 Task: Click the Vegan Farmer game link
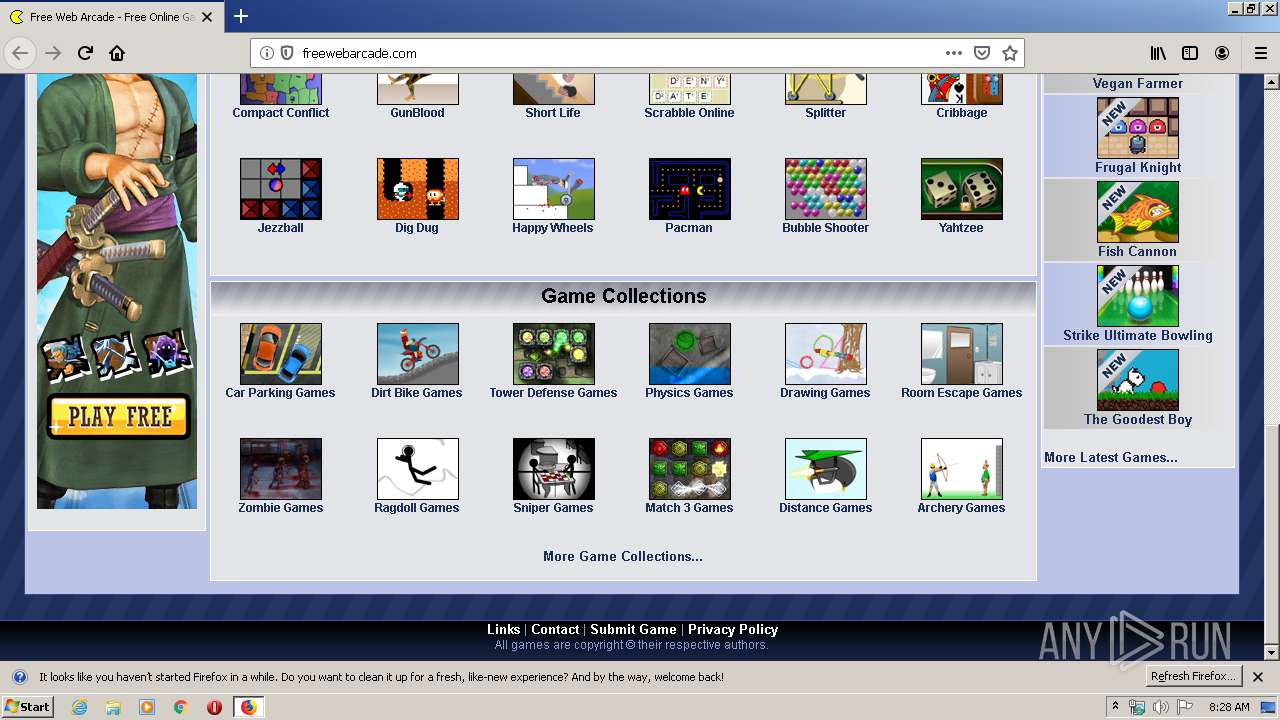[1138, 84]
